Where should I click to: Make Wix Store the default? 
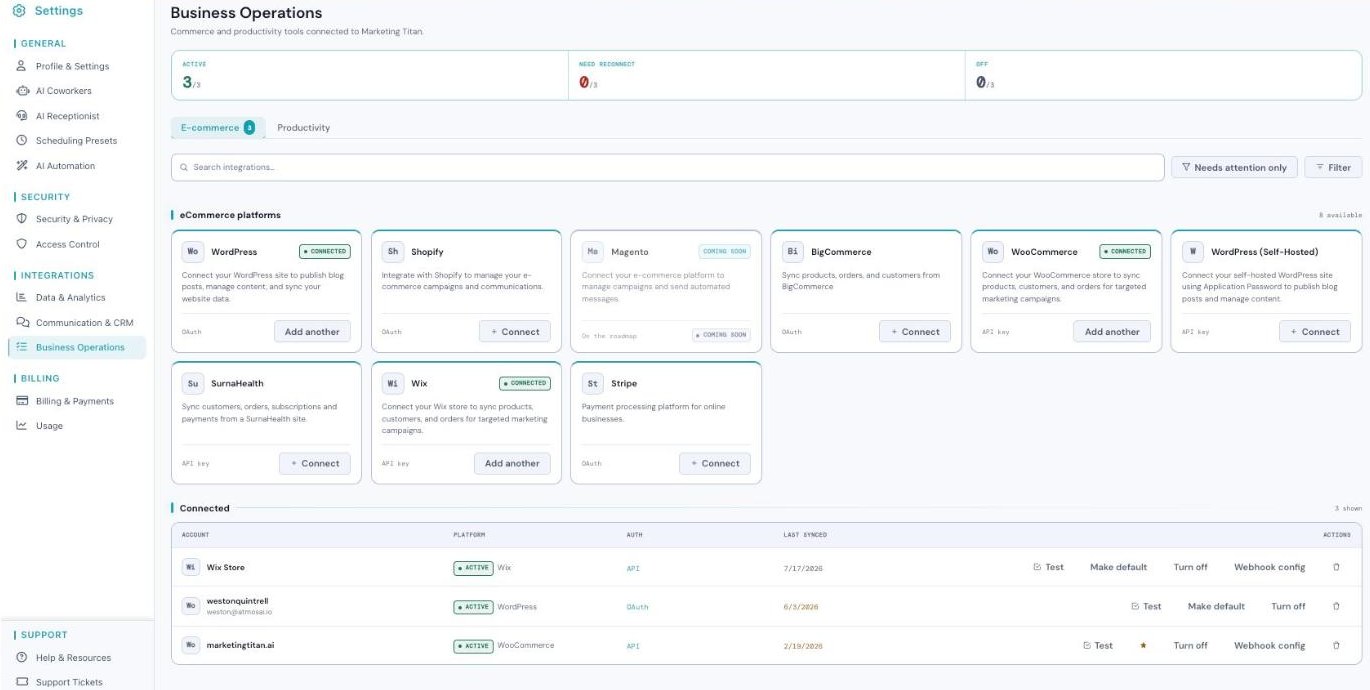click(x=1118, y=567)
